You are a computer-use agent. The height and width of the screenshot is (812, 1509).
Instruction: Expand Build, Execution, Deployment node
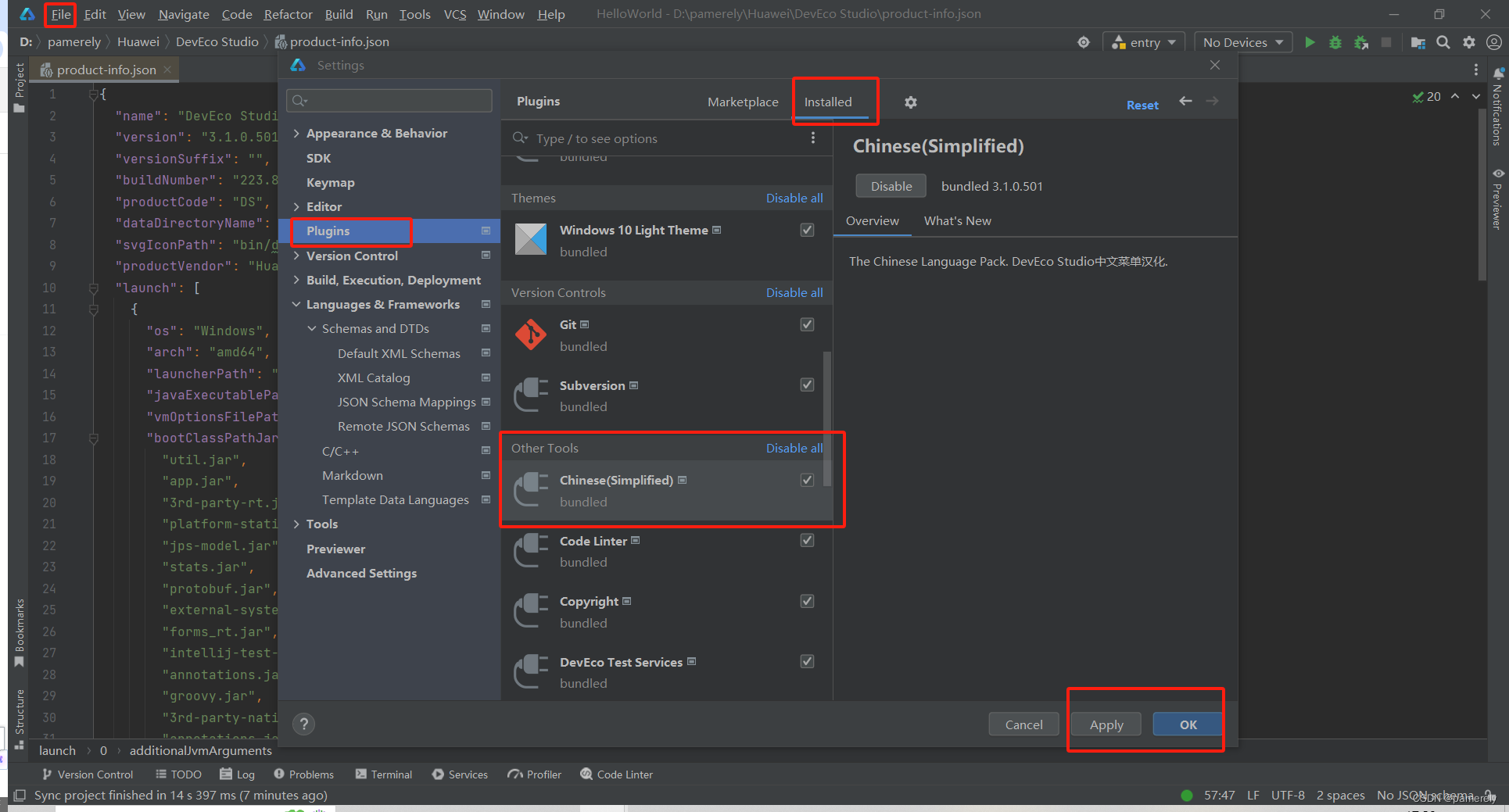pyautogui.click(x=296, y=280)
